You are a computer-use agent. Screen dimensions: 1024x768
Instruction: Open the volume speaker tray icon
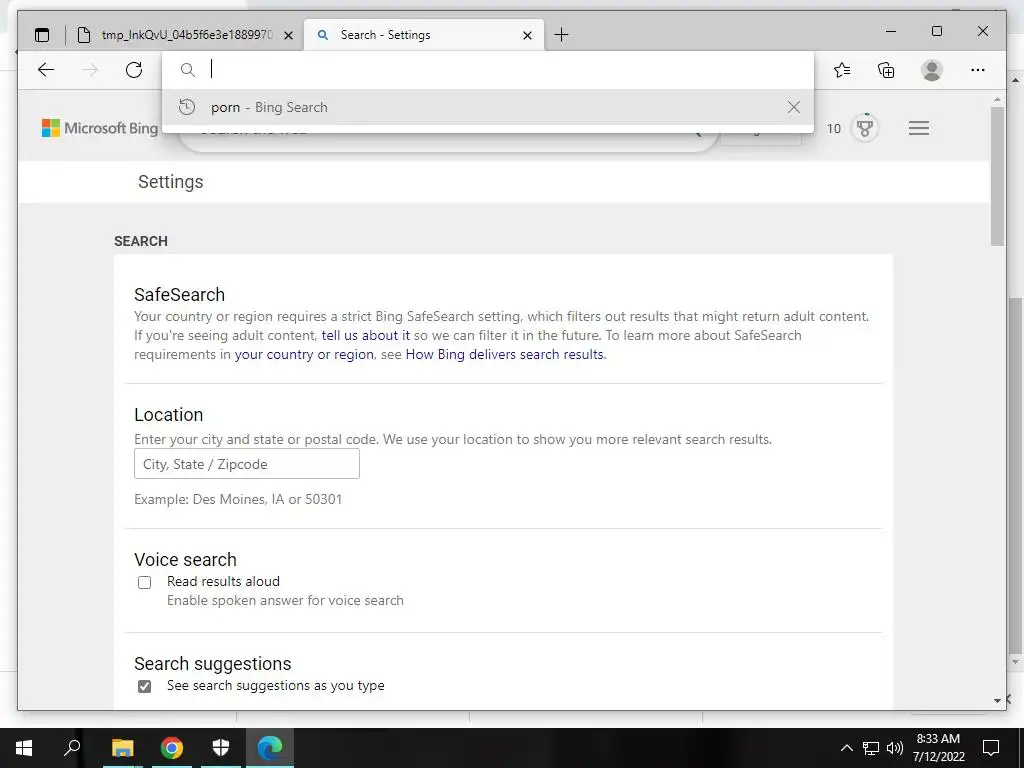click(895, 748)
